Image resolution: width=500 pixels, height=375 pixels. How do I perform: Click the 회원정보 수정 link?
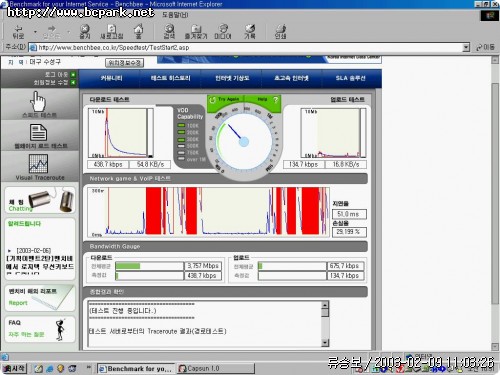point(54,82)
